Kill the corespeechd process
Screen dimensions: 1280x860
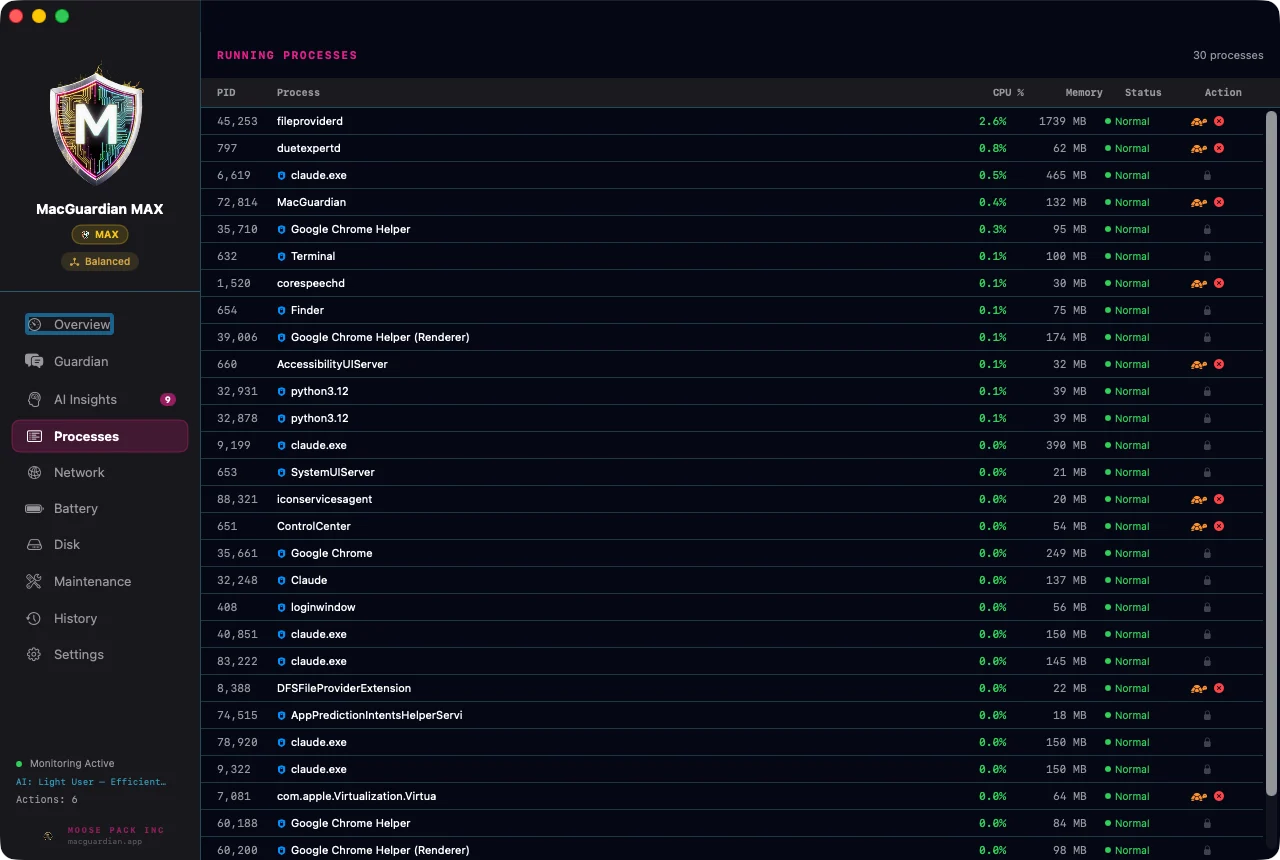1219,283
